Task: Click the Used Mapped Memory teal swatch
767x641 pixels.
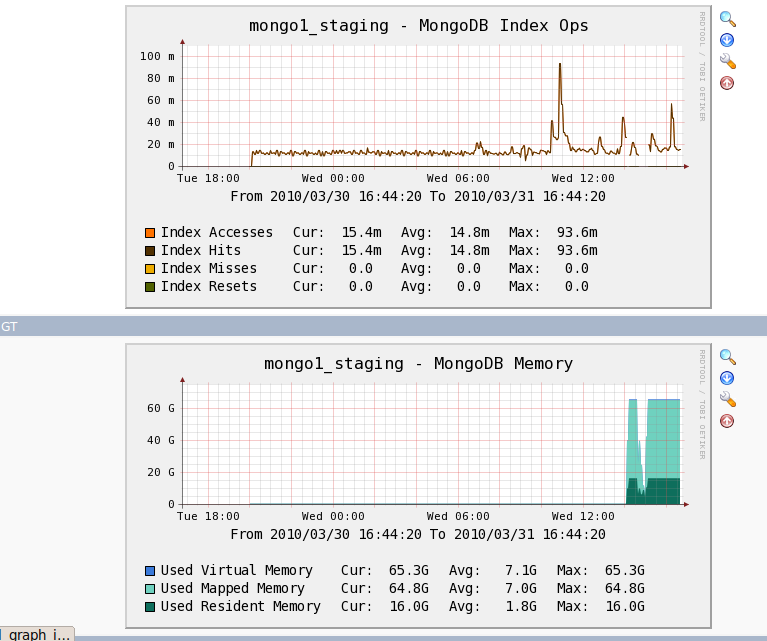Action: [x=150, y=589]
